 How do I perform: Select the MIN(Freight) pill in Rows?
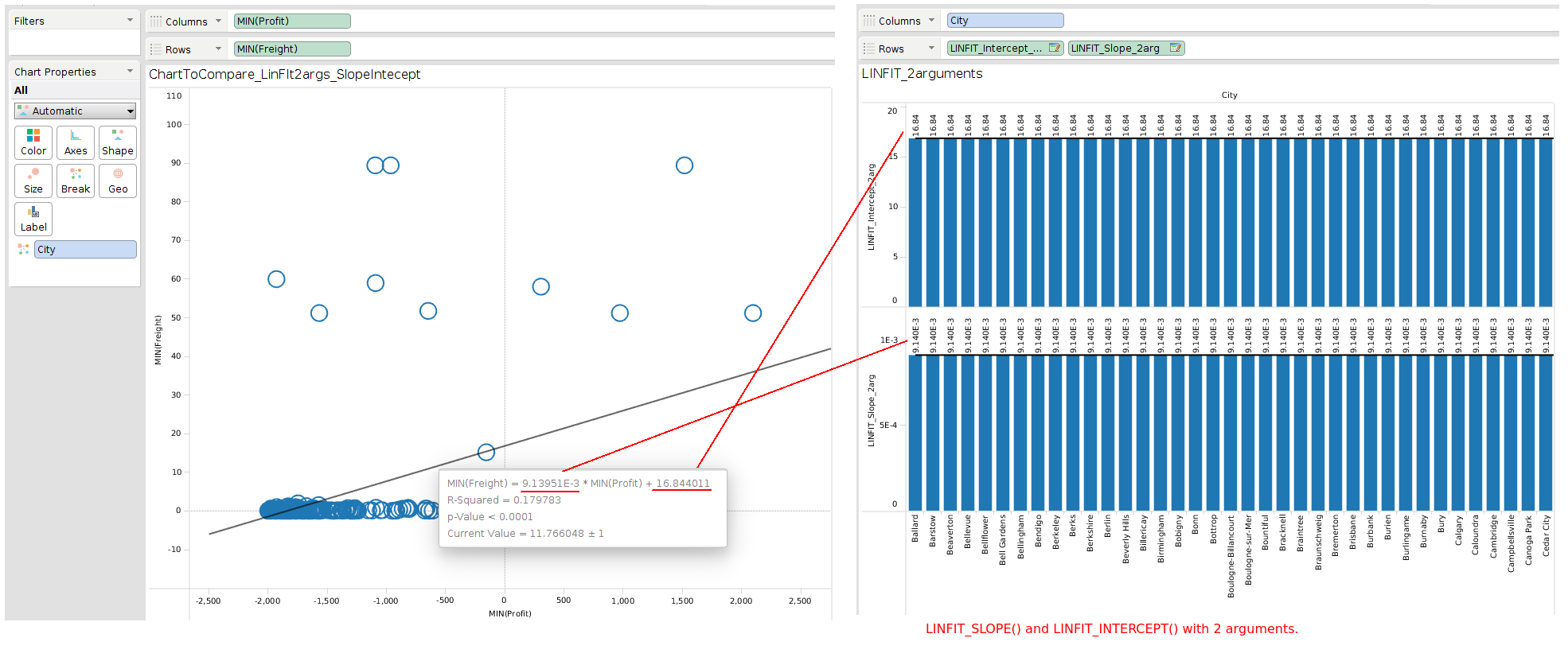292,49
